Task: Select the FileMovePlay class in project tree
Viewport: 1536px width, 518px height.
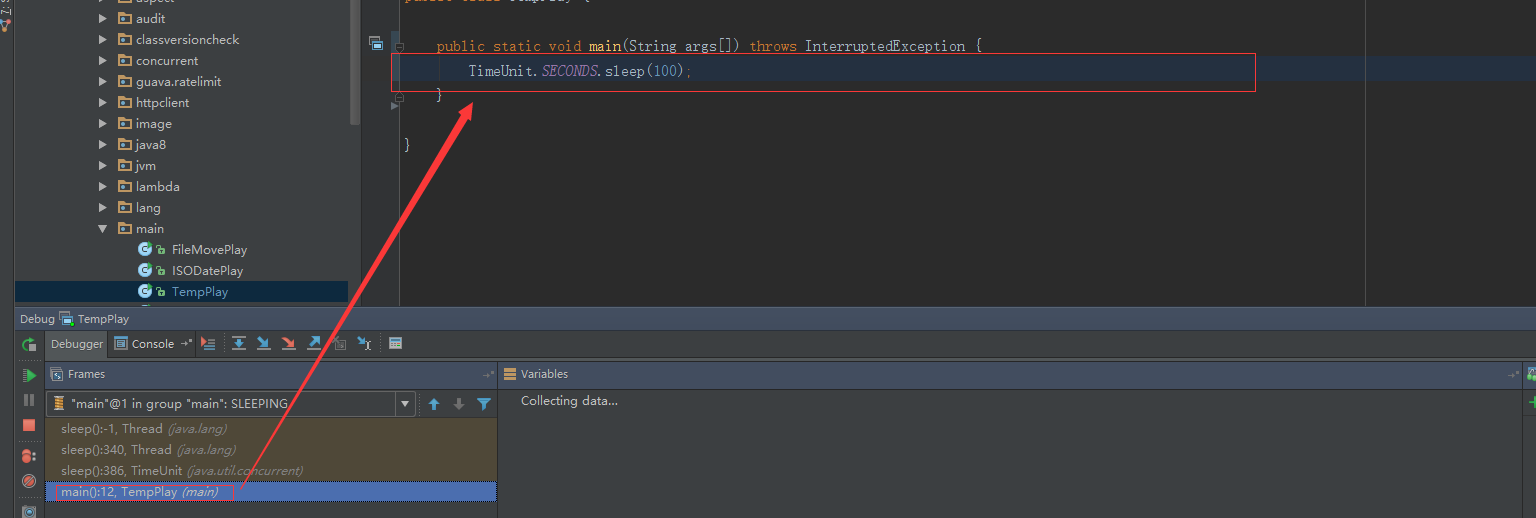Action: [209, 250]
